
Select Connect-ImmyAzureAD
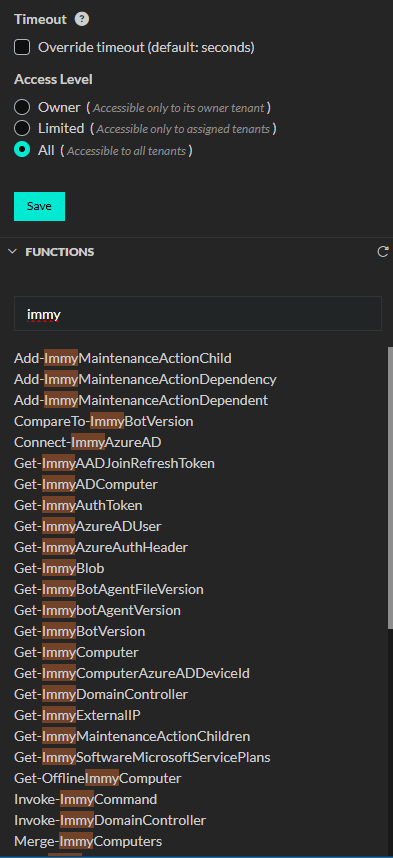point(88,442)
